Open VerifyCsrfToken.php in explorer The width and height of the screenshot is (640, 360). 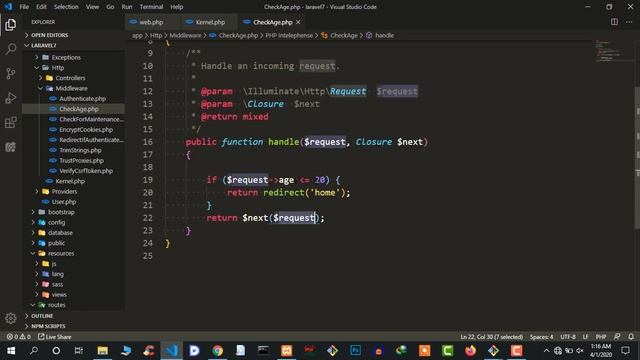[86, 171]
